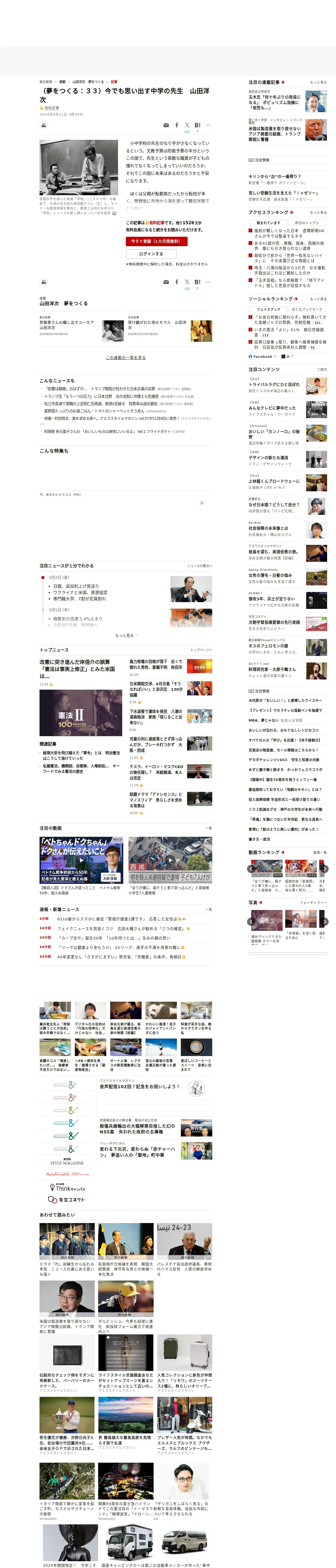Image resolution: width=336 pixels, height=1568 pixels.
Task: Share by mail using icon above article photo
Action: 166,125
